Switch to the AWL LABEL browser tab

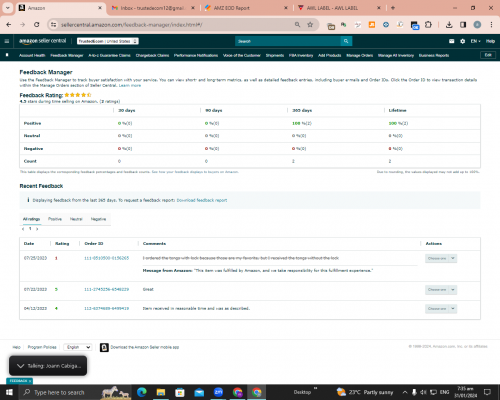[339, 8]
